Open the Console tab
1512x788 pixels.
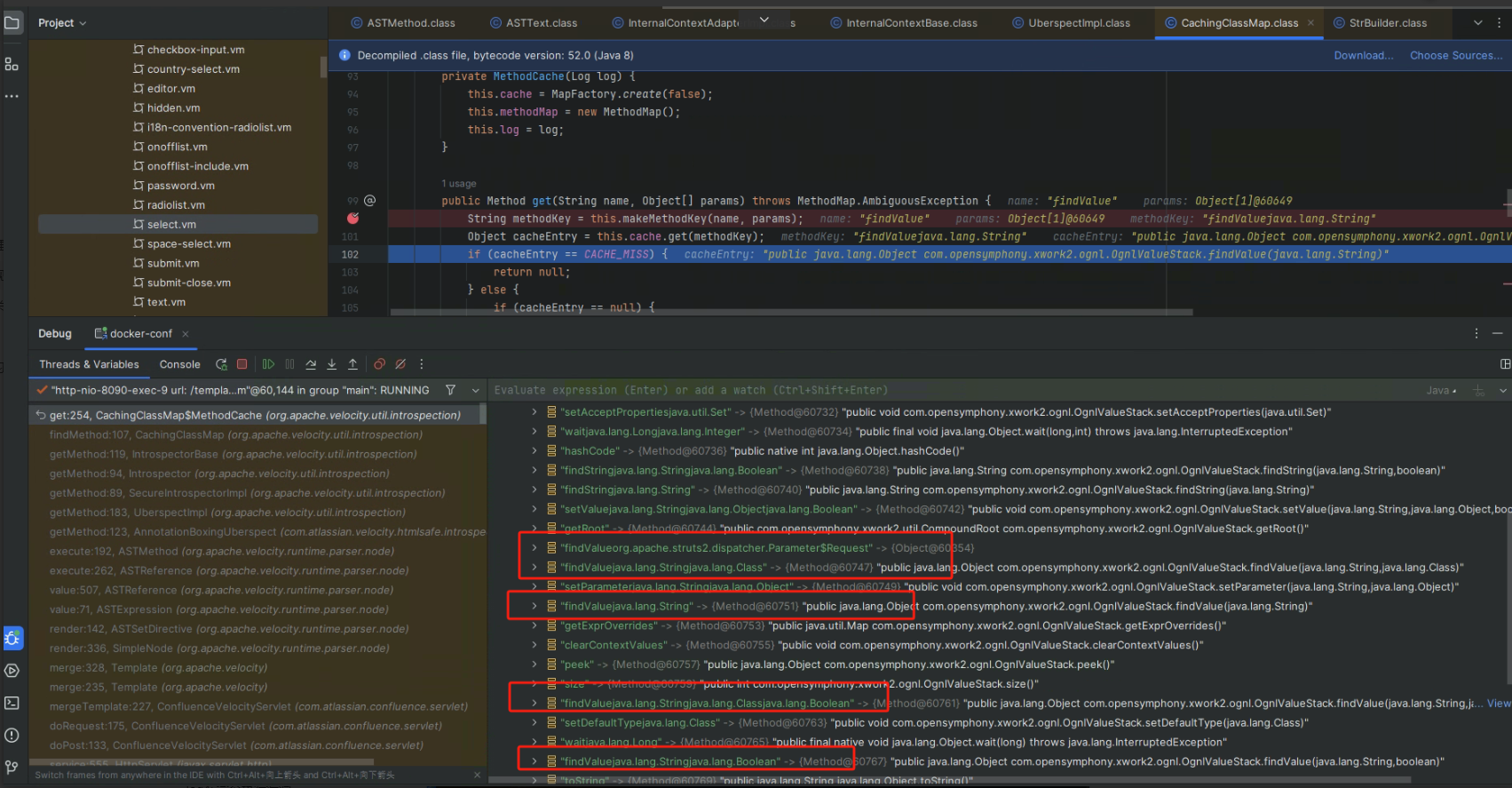coord(179,364)
